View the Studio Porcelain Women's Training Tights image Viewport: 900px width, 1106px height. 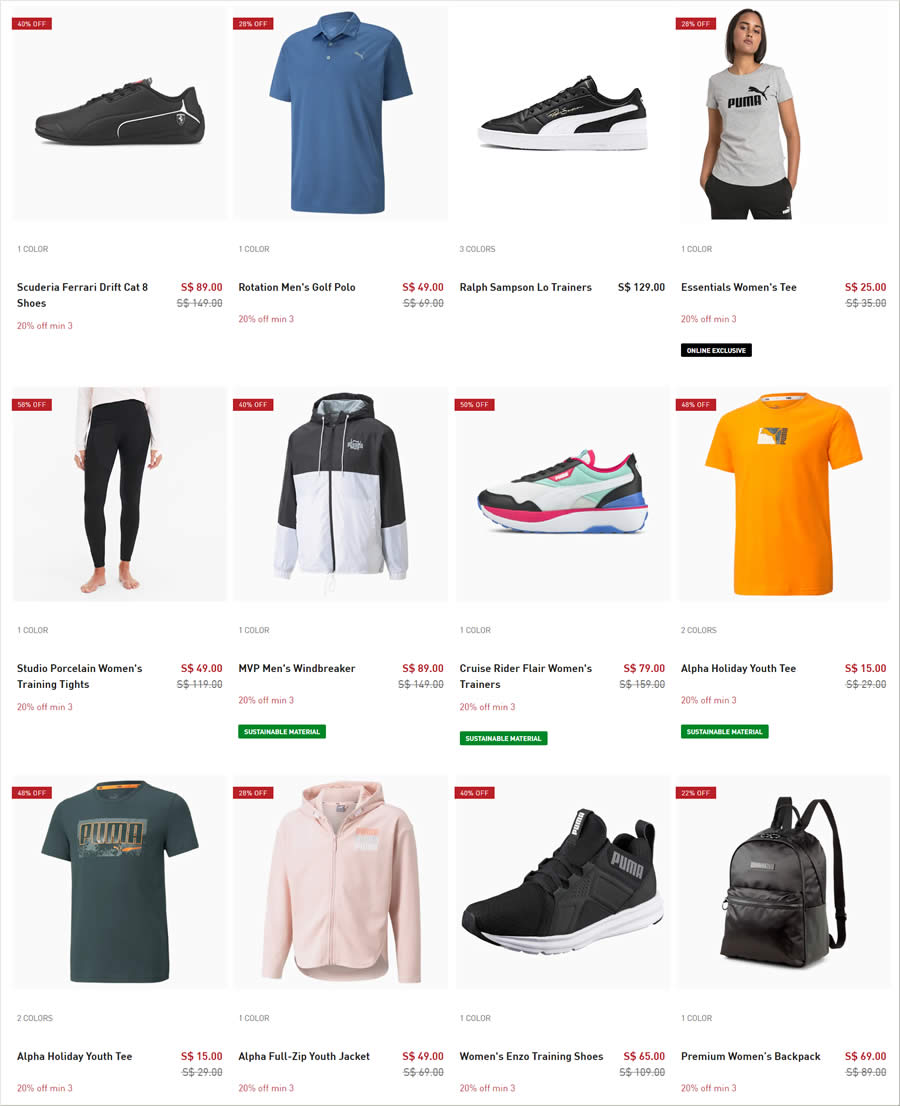pyautogui.click(x=119, y=494)
